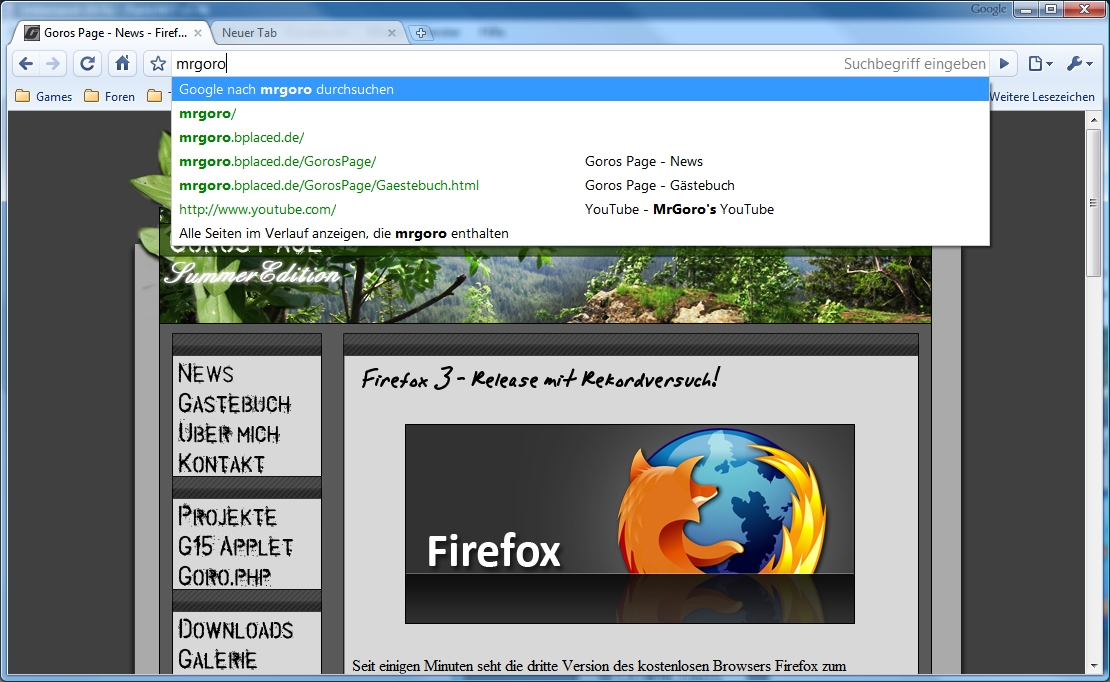
Task: Click the Firefox logo banner image
Action: point(630,524)
